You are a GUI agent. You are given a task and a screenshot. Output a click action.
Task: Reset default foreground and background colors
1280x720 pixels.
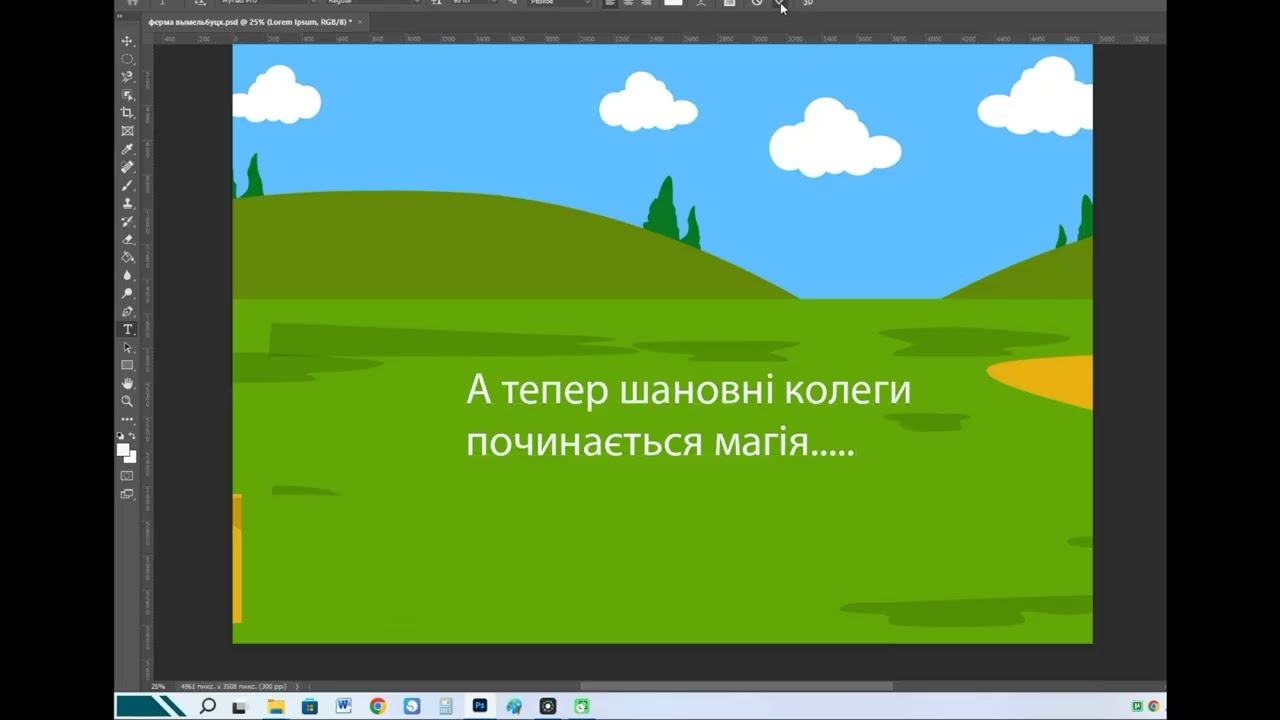[121, 436]
